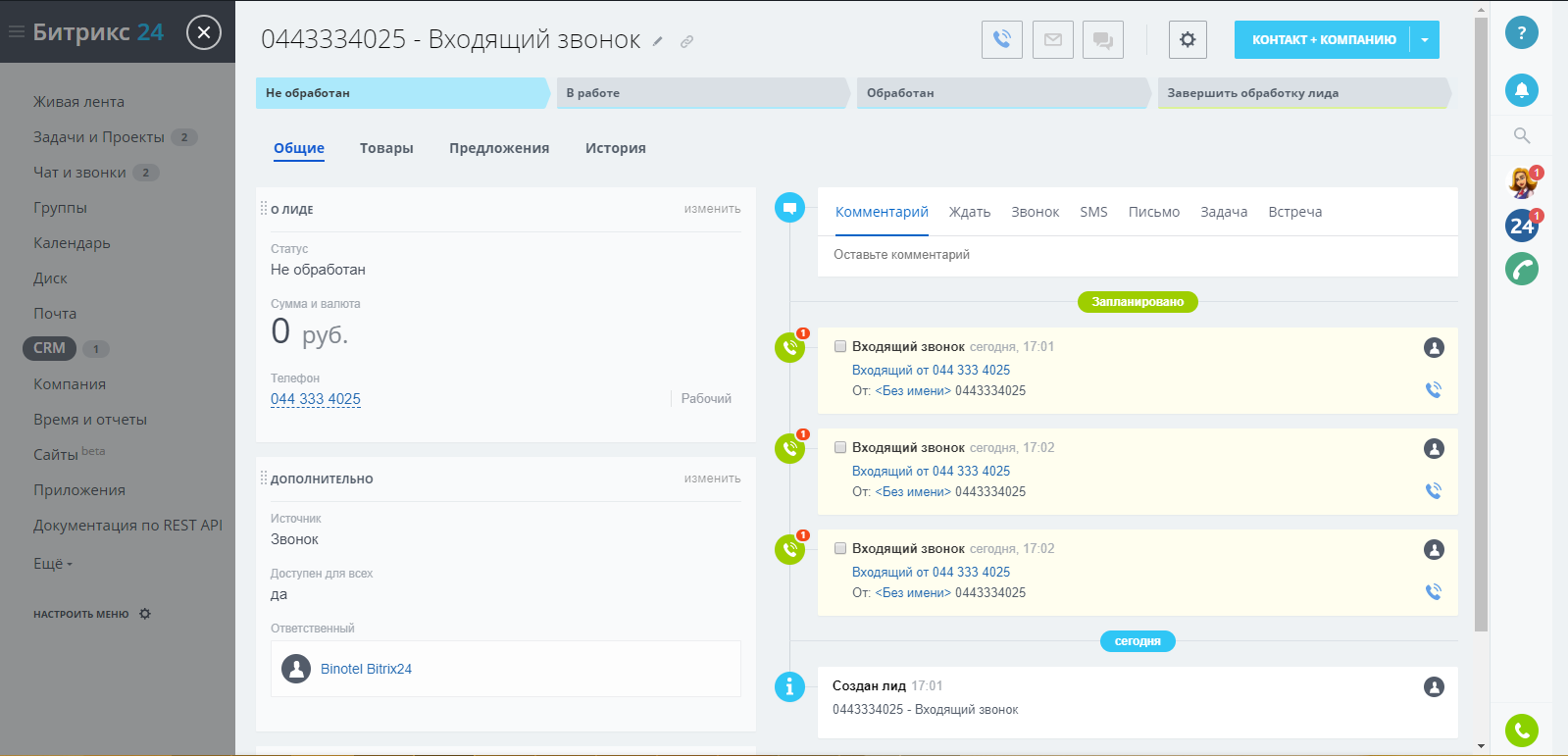The height and width of the screenshot is (756, 1568).
Task: Click the pencil icon to edit lead title
Action: [658, 41]
